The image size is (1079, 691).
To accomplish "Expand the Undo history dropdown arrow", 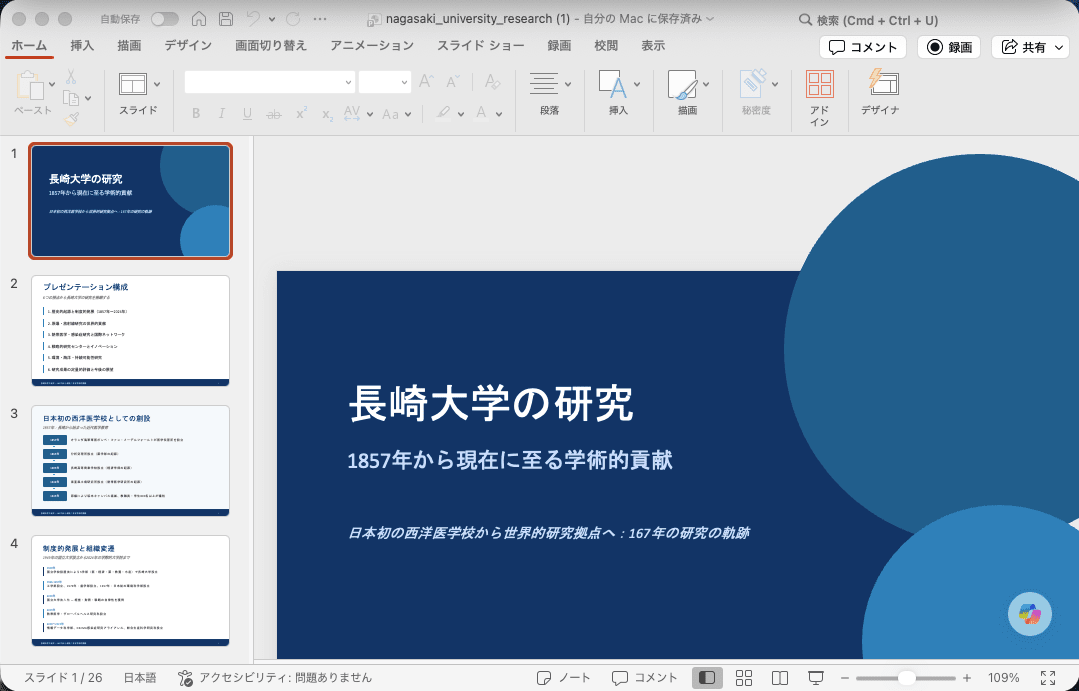I will pos(272,20).
